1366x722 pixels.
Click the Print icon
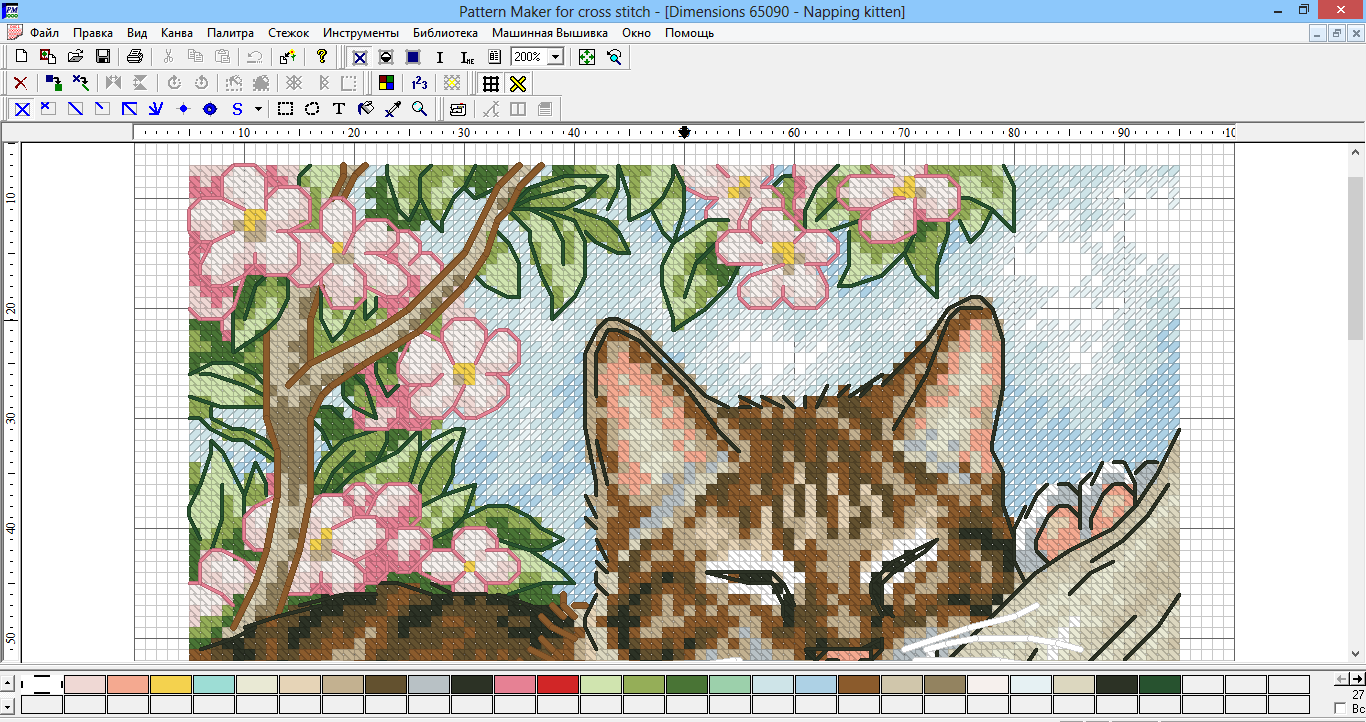coord(135,57)
